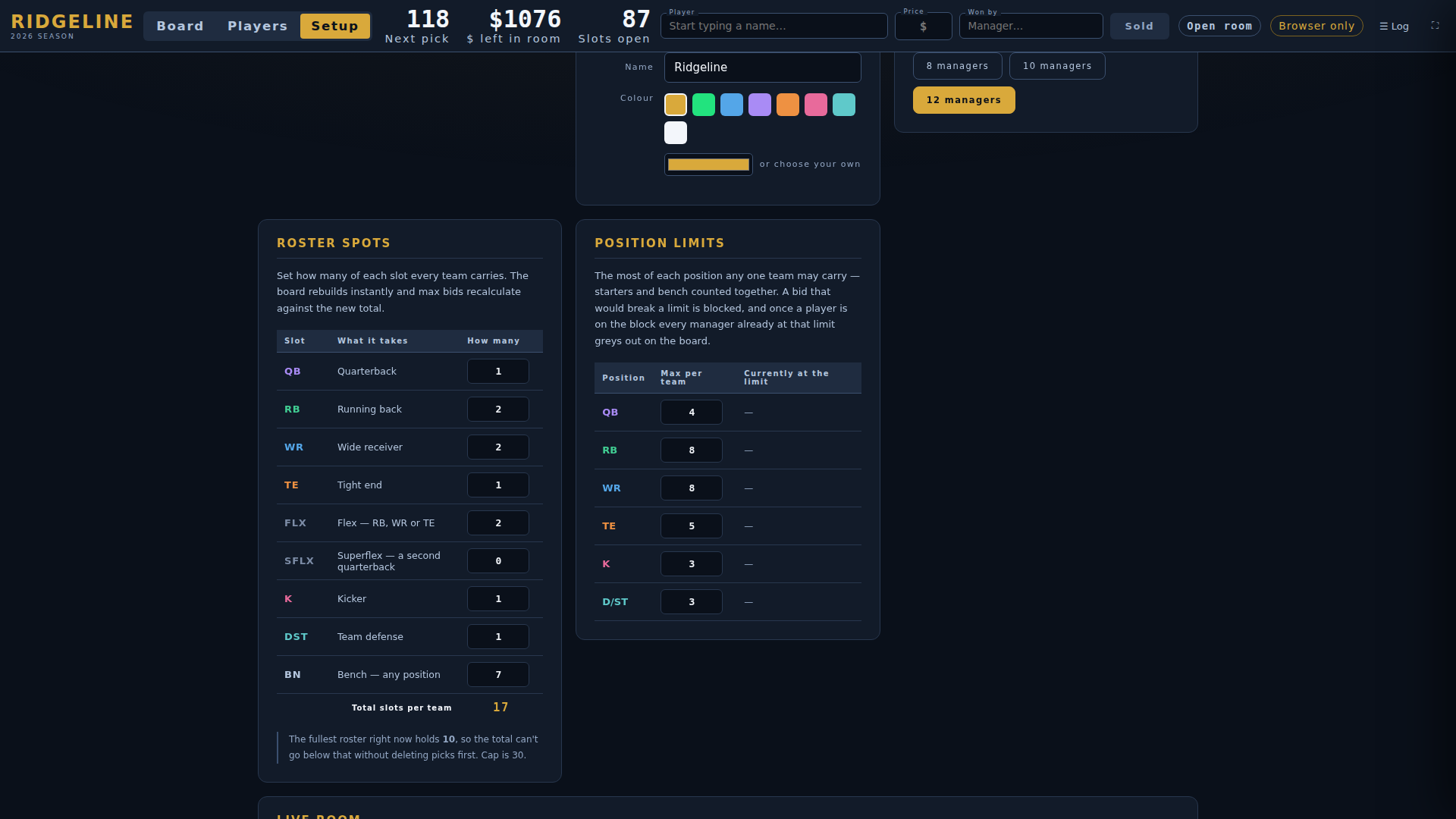Viewport: 1456px width, 819px height.
Task: Toggle the Open room button
Action: (x=1219, y=26)
